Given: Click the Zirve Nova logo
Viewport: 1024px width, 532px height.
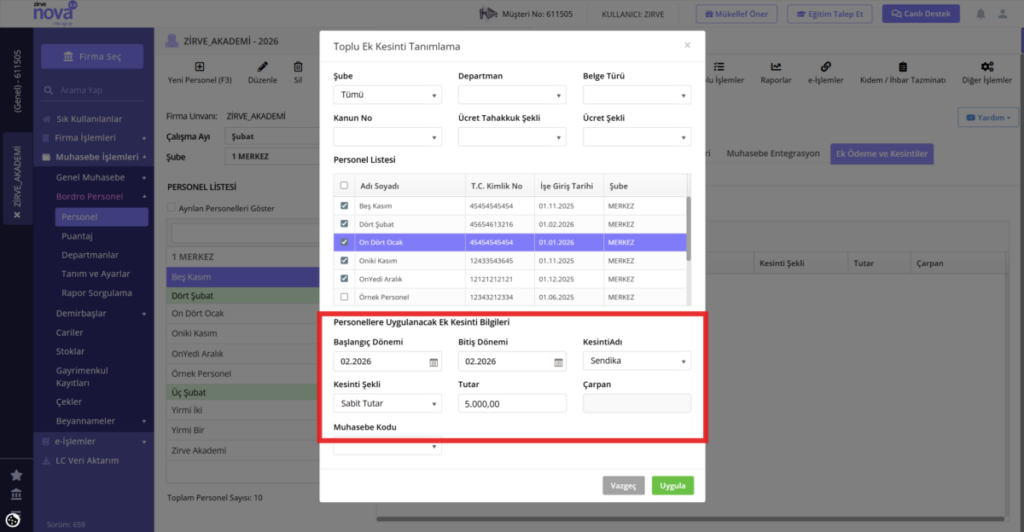Looking at the screenshot, I should pos(55,13).
